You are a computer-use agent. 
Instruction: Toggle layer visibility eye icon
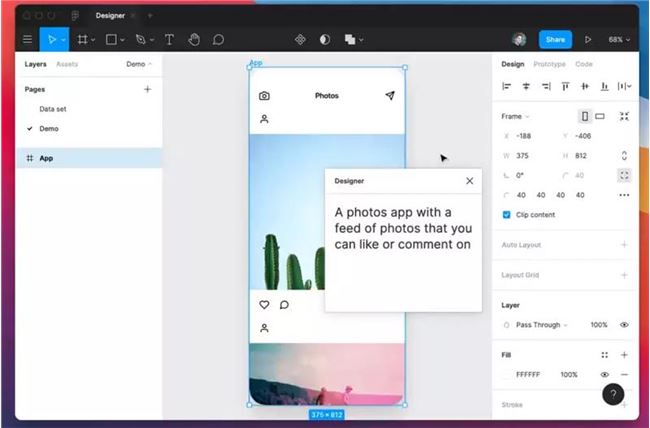point(624,325)
